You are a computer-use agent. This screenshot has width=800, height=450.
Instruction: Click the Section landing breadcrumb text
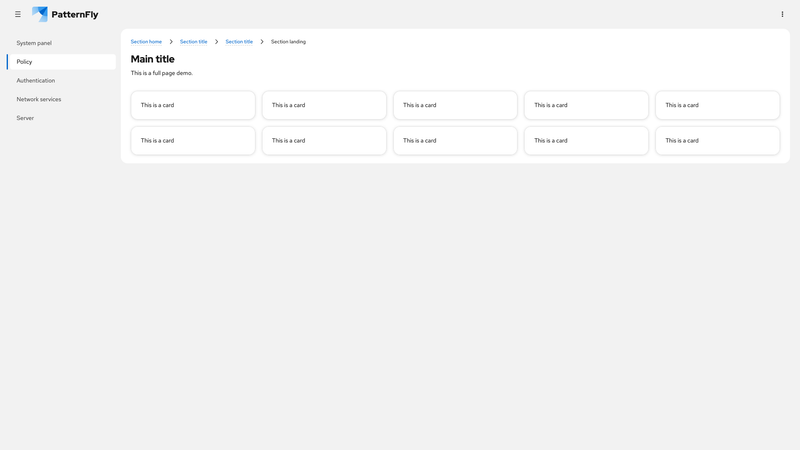[x=288, y=42]
